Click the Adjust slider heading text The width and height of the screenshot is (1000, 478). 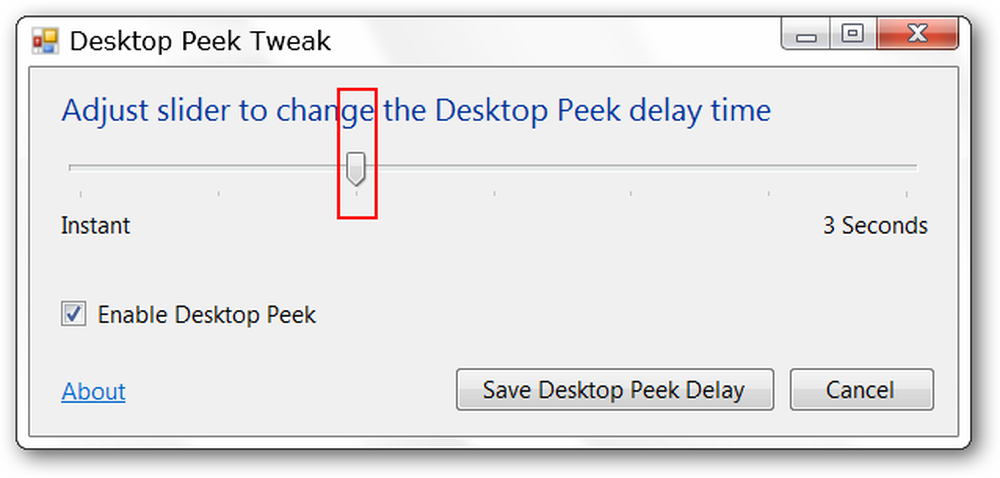click(x=416, y=111)
